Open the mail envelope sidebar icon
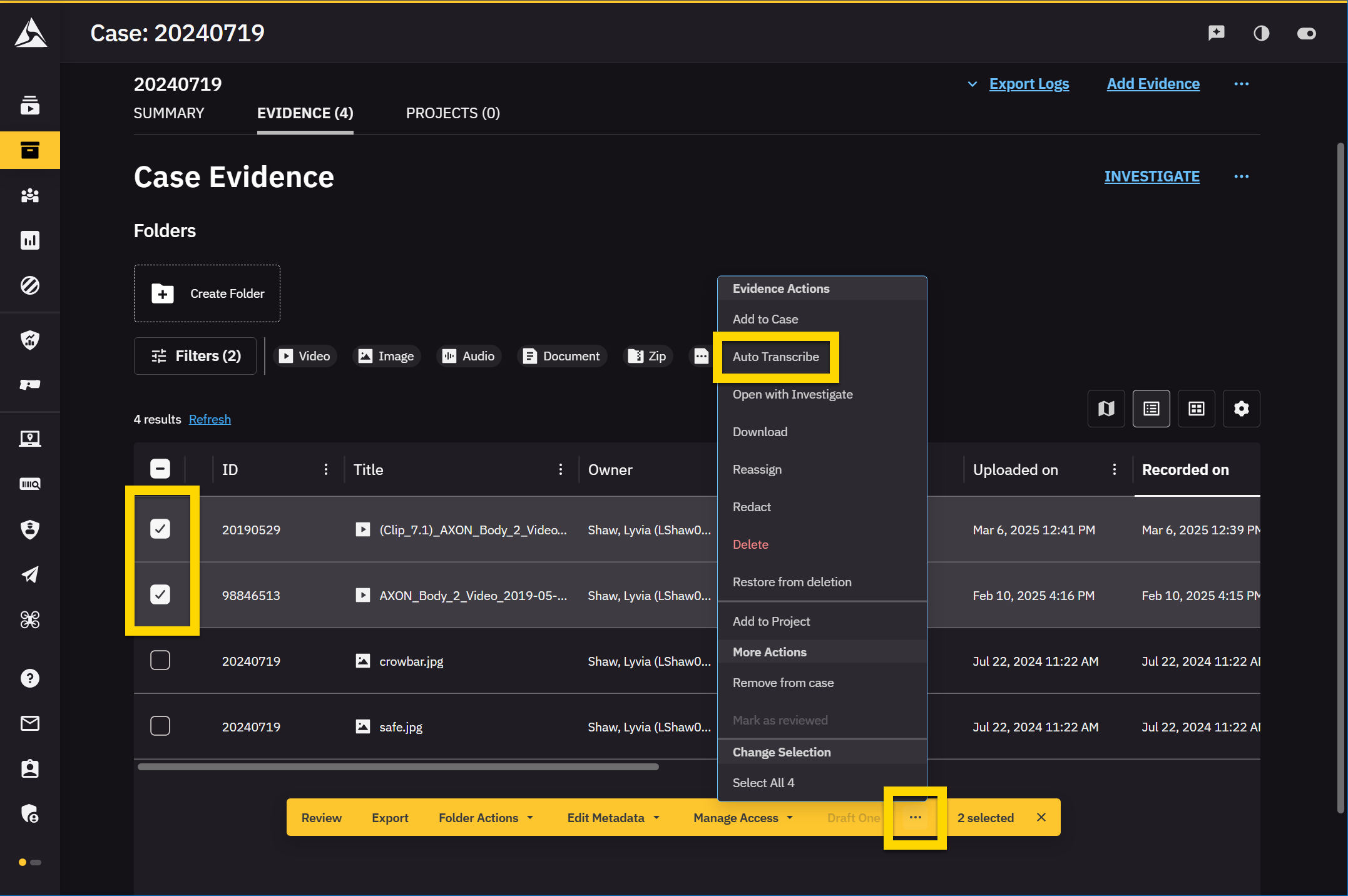The image size is (1348, 896). (x=30, y=723)
